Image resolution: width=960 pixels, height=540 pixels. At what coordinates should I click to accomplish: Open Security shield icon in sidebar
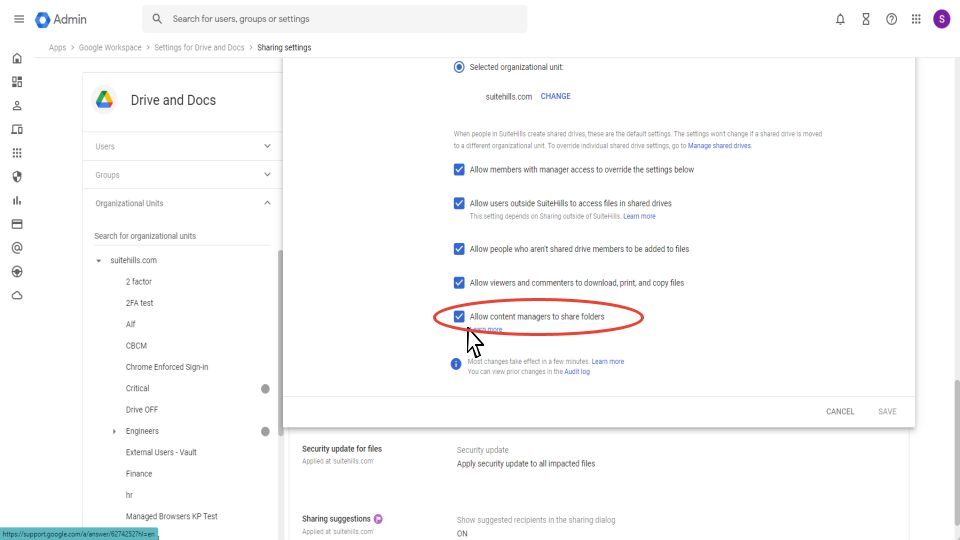tap(17, 177)
